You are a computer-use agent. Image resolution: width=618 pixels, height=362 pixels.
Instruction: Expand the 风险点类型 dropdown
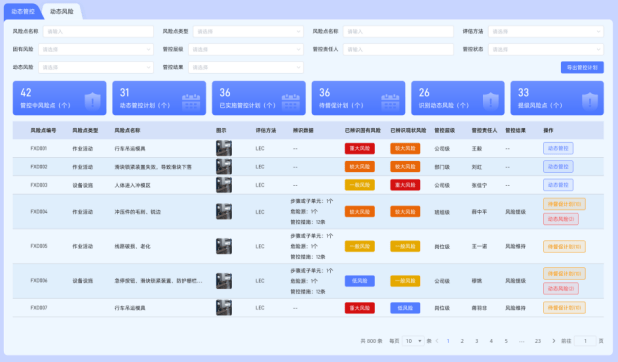[248, 32]
